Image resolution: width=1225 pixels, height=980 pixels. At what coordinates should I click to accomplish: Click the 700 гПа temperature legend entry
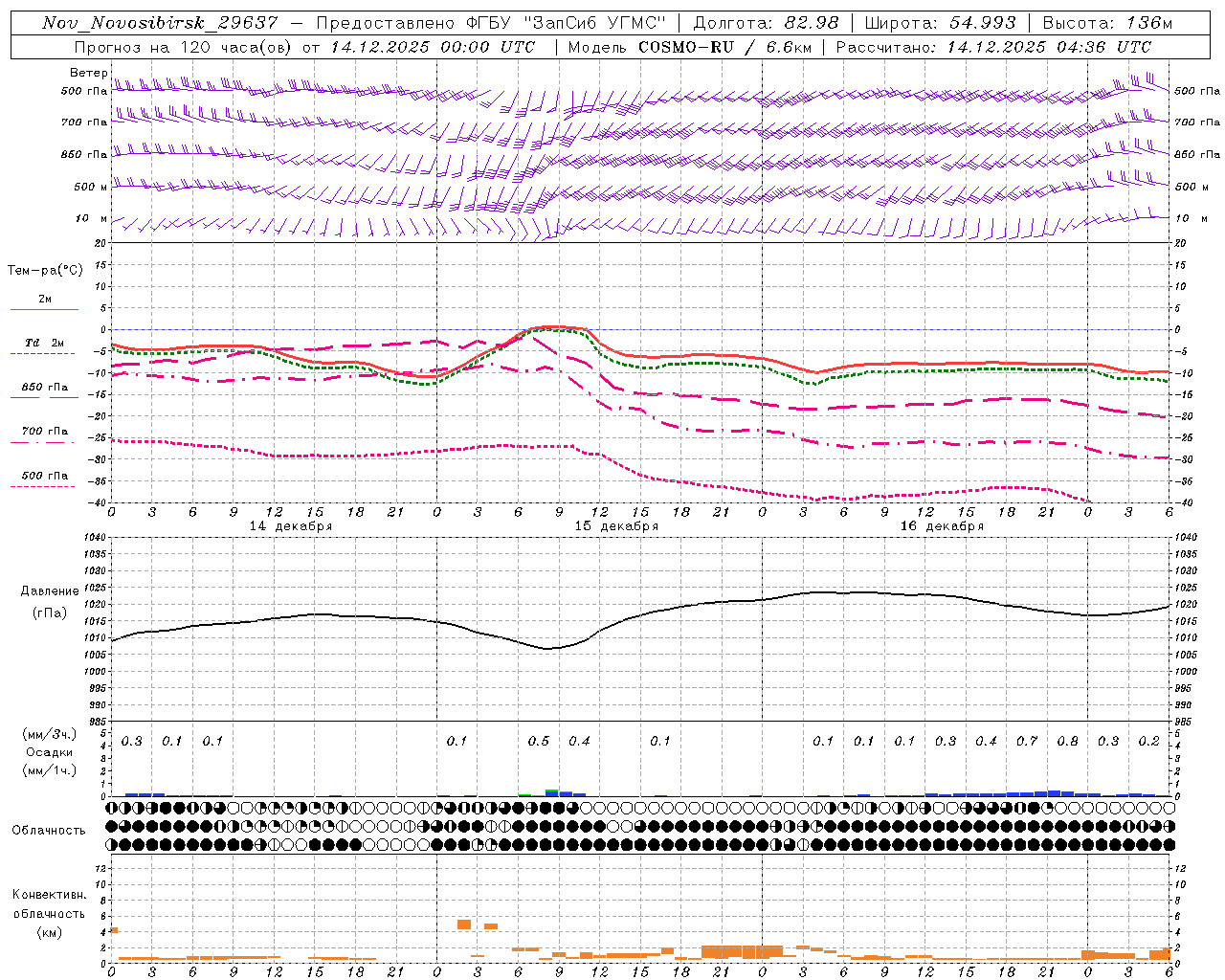pyautogui.click(x=44, y=432)
